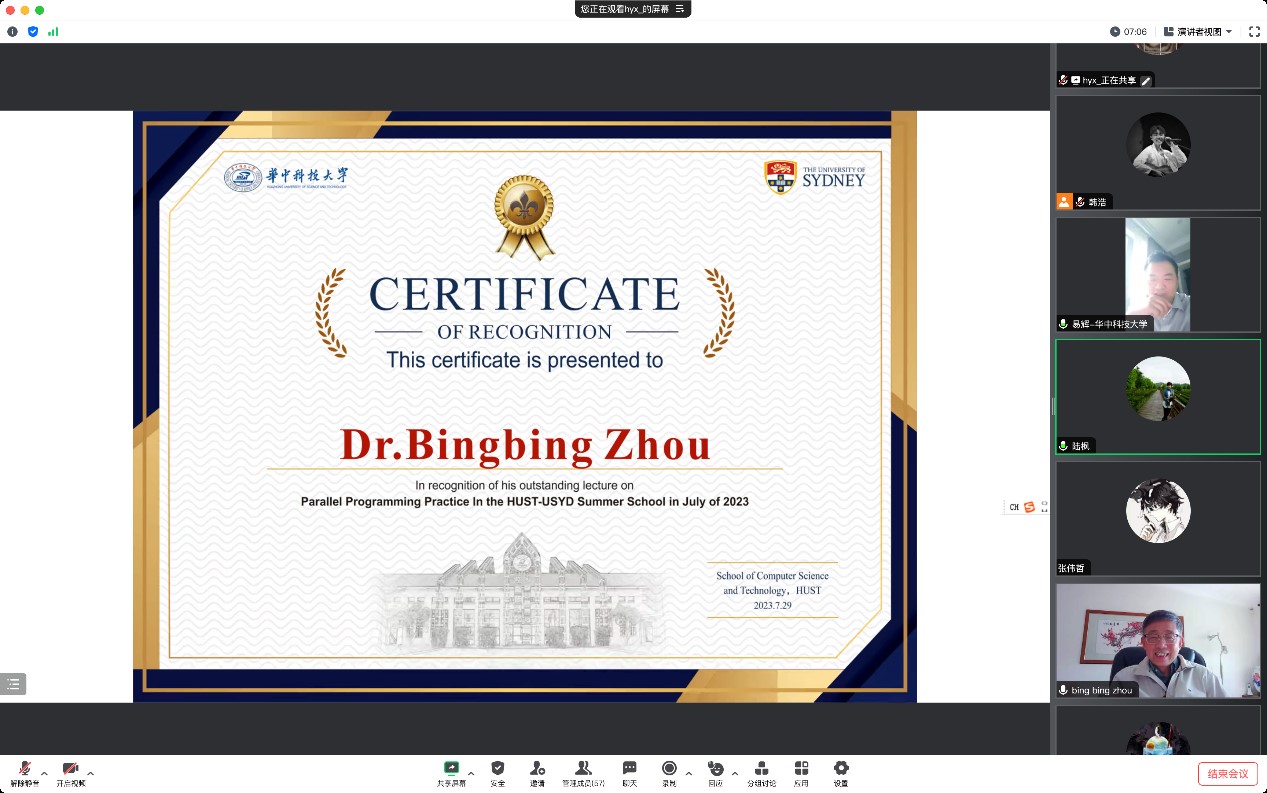Screen dimensions: 1267x793
Task: Start recording the meeting
Action: 669,769
